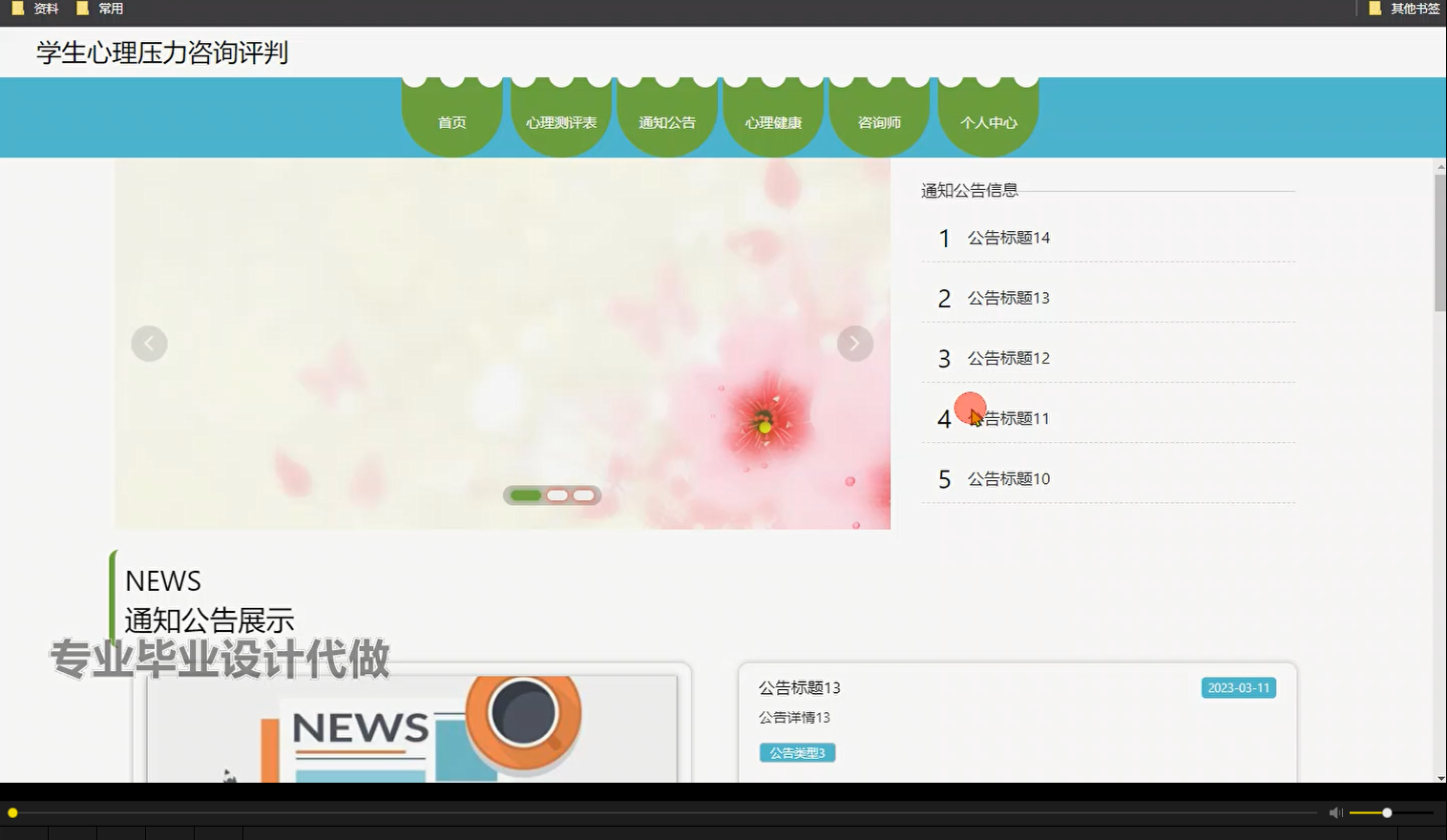The height and width of the screenshot is (840, 1447).
Task: Mute the video with the speaker icon
Action: click(1334, 812)
